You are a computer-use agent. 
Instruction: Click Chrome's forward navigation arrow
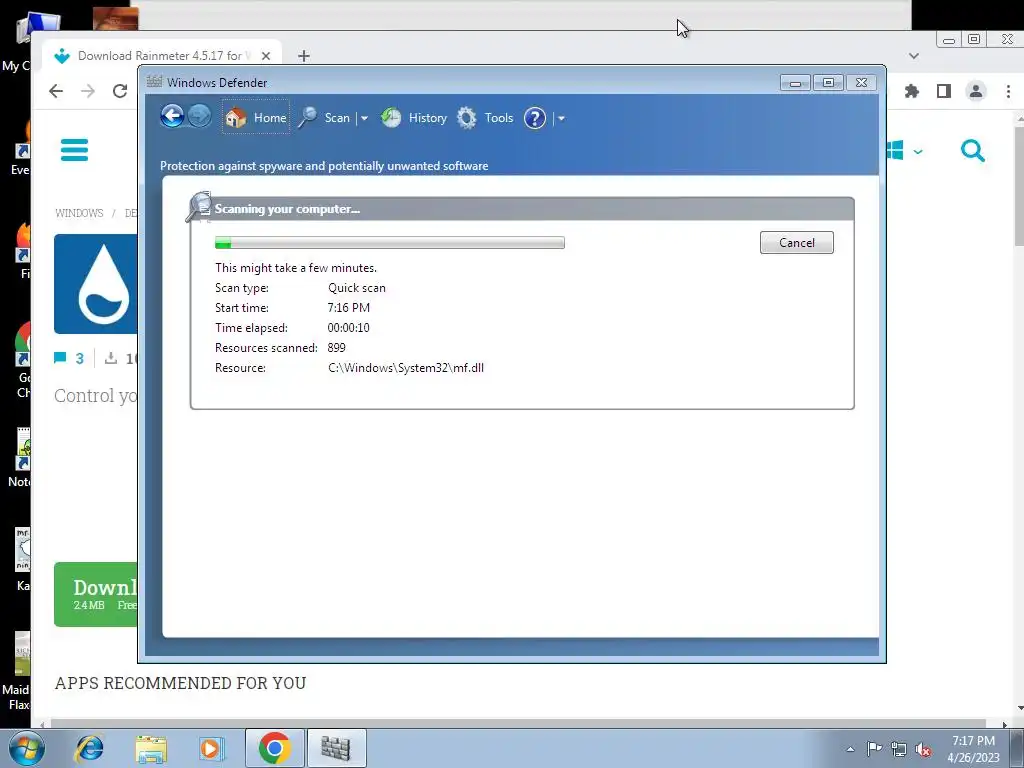click(x=88, y=91)
